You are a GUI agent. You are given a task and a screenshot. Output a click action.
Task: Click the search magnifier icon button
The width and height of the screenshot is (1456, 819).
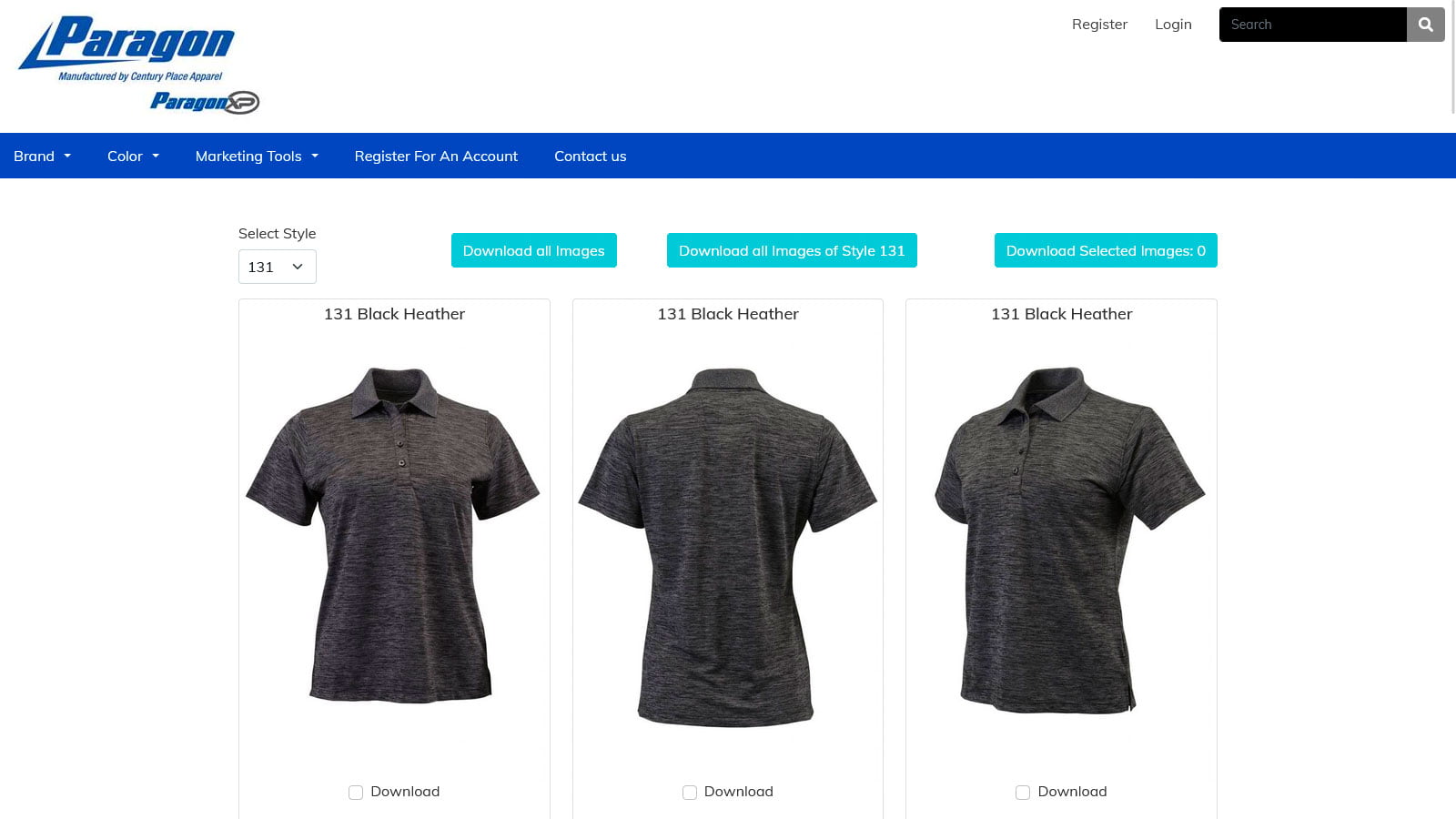pyautogui.click(x=1425, y=25)
